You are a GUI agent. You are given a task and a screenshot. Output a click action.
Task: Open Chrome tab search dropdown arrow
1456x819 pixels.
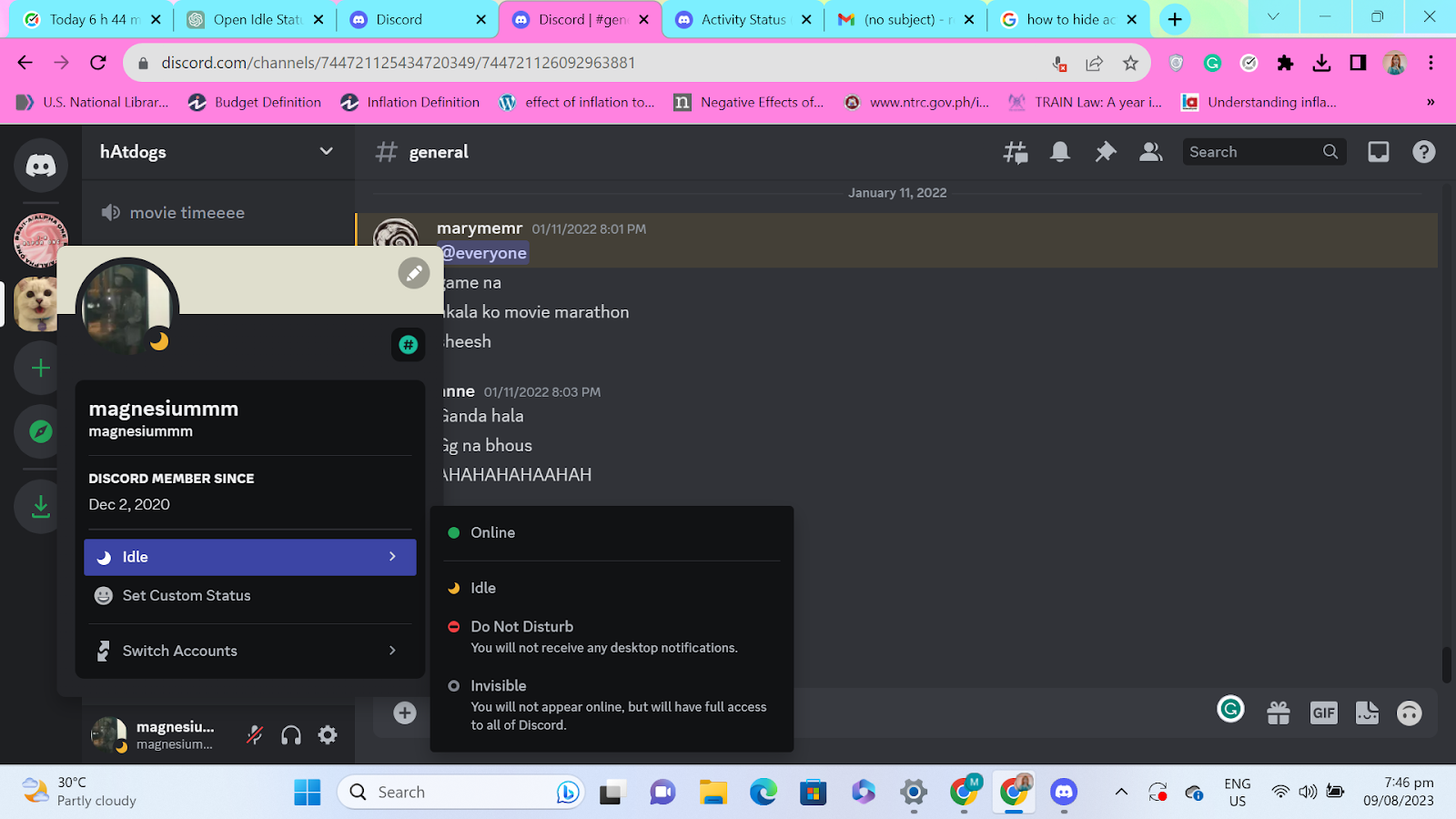1273,17
